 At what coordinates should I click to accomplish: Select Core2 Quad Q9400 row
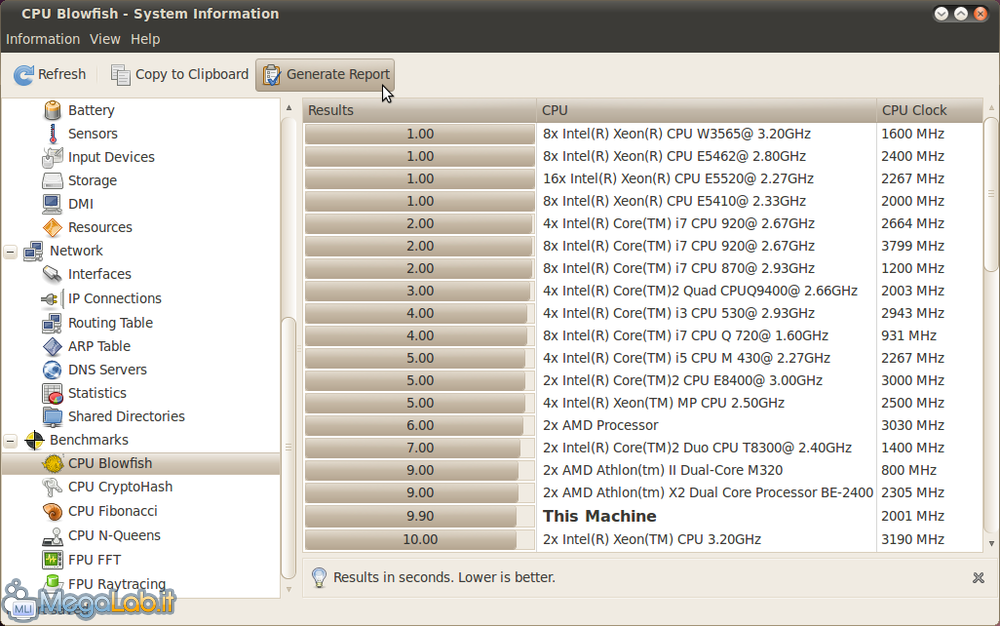tap(643, 291)
